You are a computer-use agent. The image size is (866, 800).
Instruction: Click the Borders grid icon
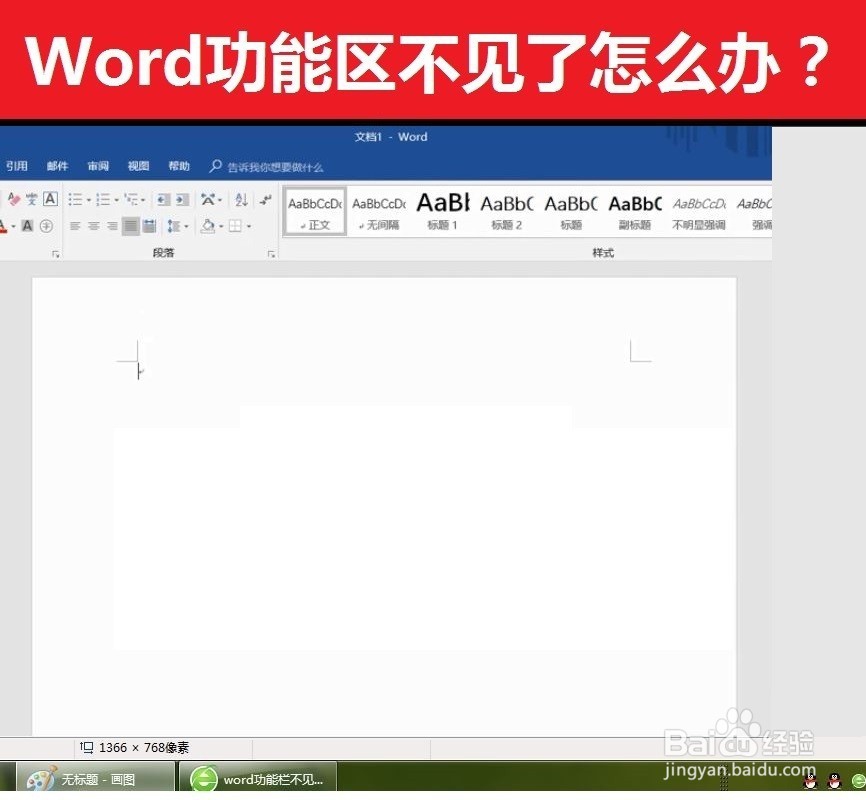[x=235, y=226]
